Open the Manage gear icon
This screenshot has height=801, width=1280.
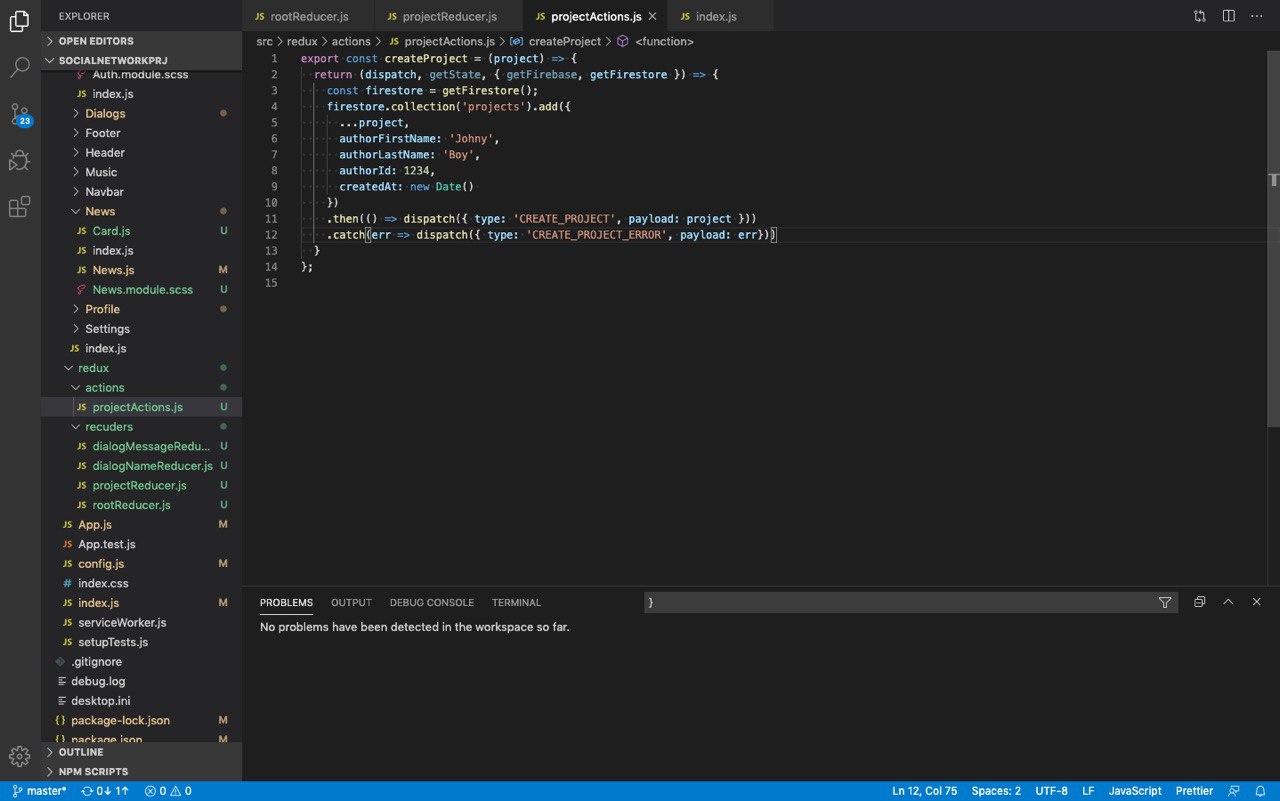(x=20, y=756)
